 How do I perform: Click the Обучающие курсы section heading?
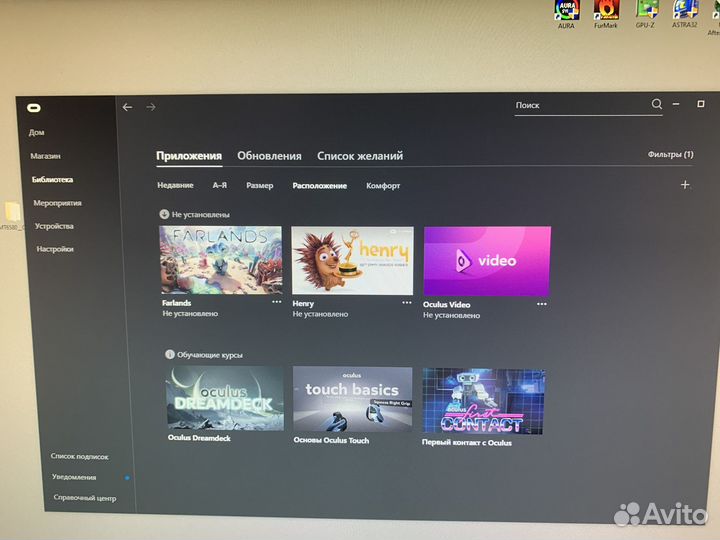[209, 355]
